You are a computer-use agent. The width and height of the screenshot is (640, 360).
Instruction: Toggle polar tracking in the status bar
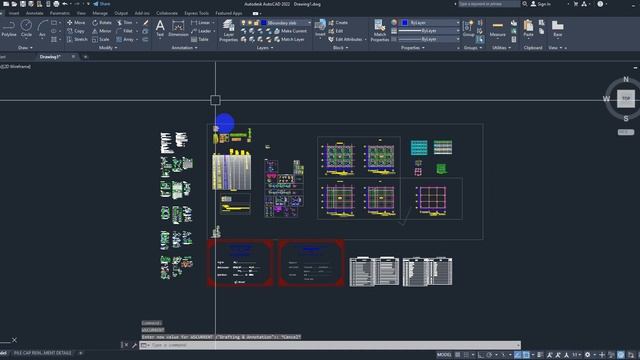pyautogui.click(x=489, y=355)
